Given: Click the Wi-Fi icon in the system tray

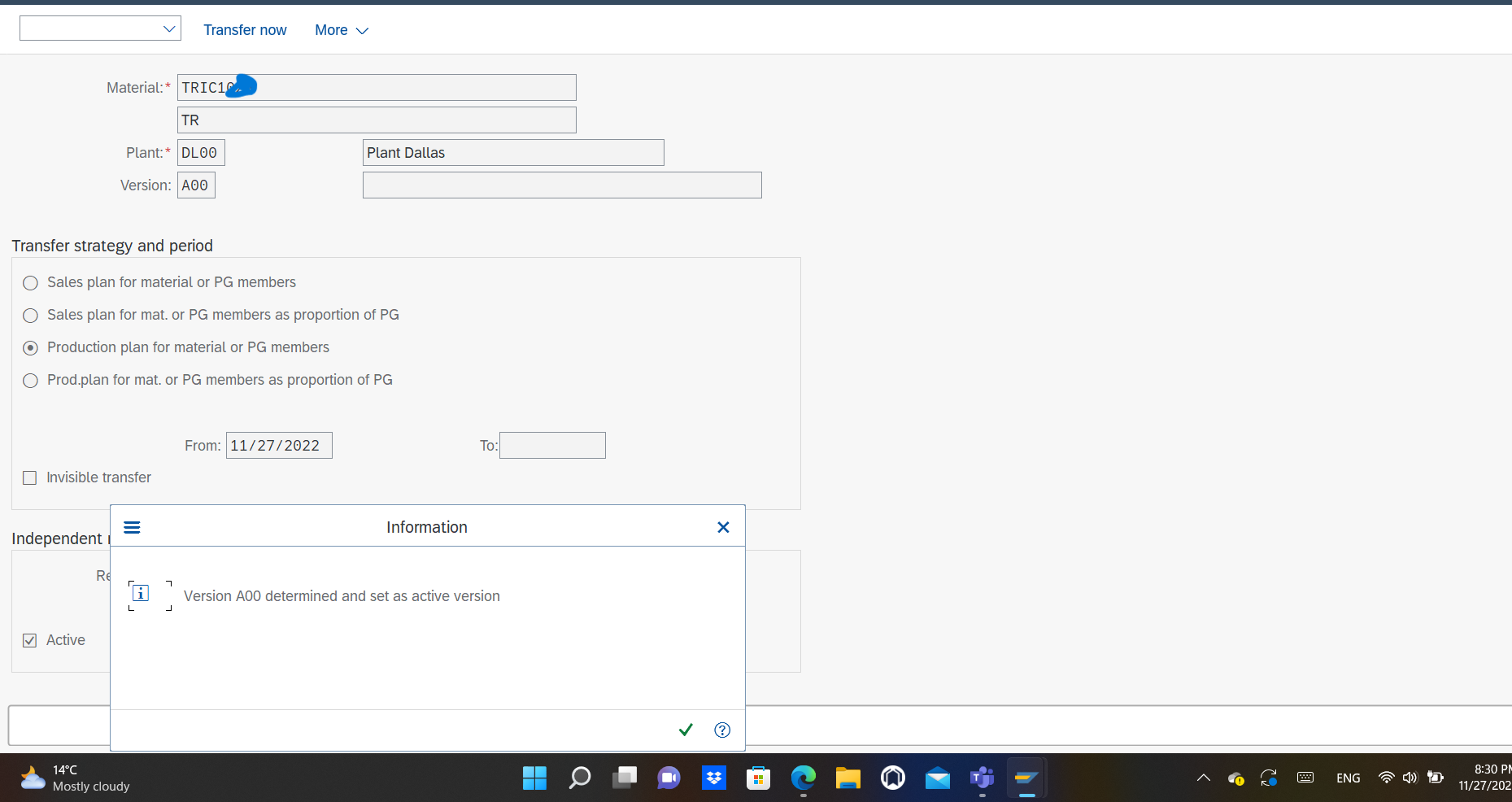Looking at the screenshot, I should coord(1386,778).
